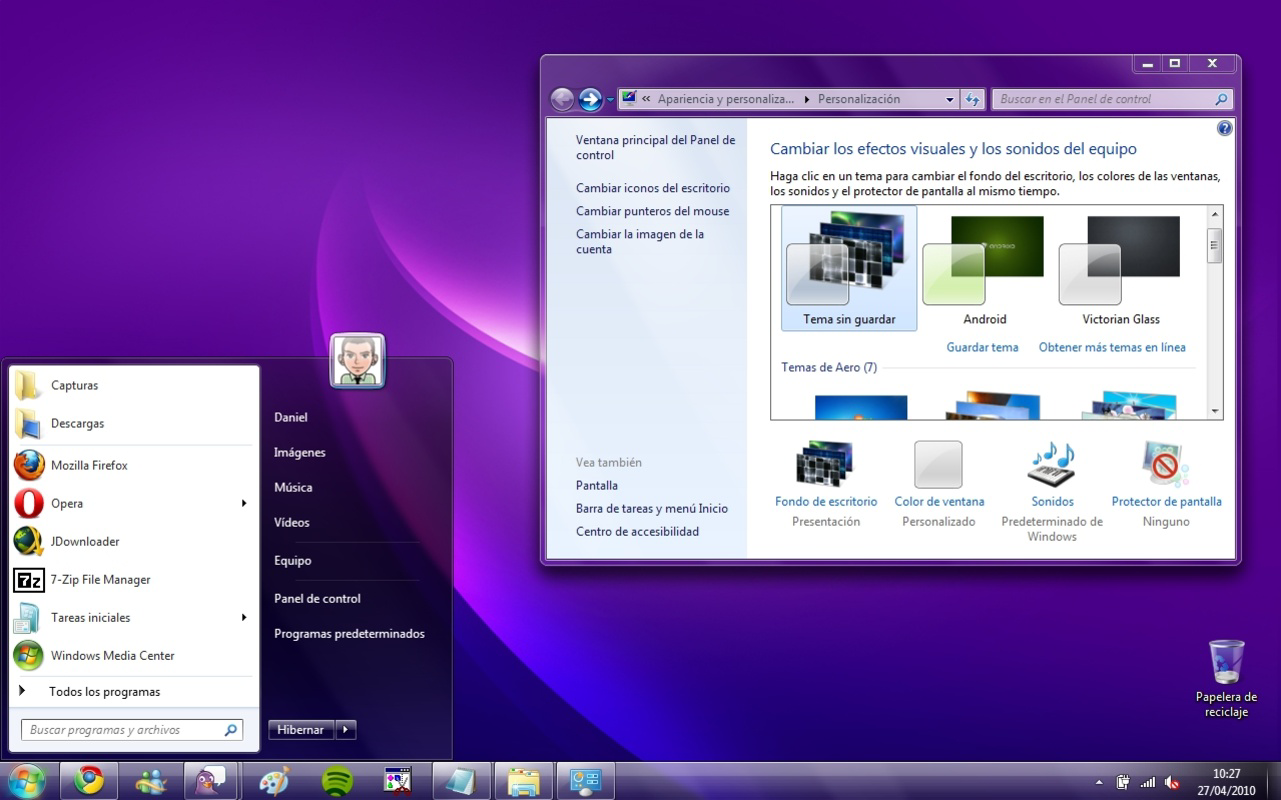Viewport: 1281px width, 800px height.
Task: Open Google Chrome from the taskbar
Action: tap(90, 781)
